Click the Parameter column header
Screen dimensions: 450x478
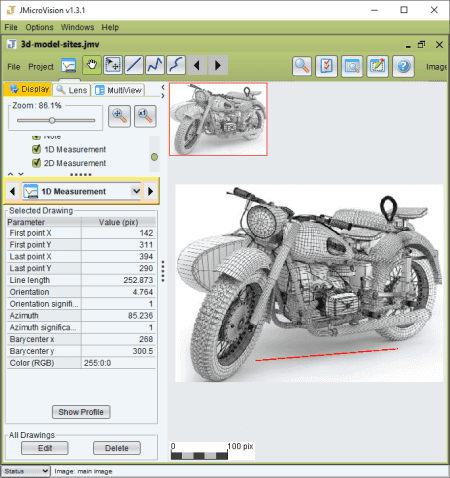pos(44,222)
